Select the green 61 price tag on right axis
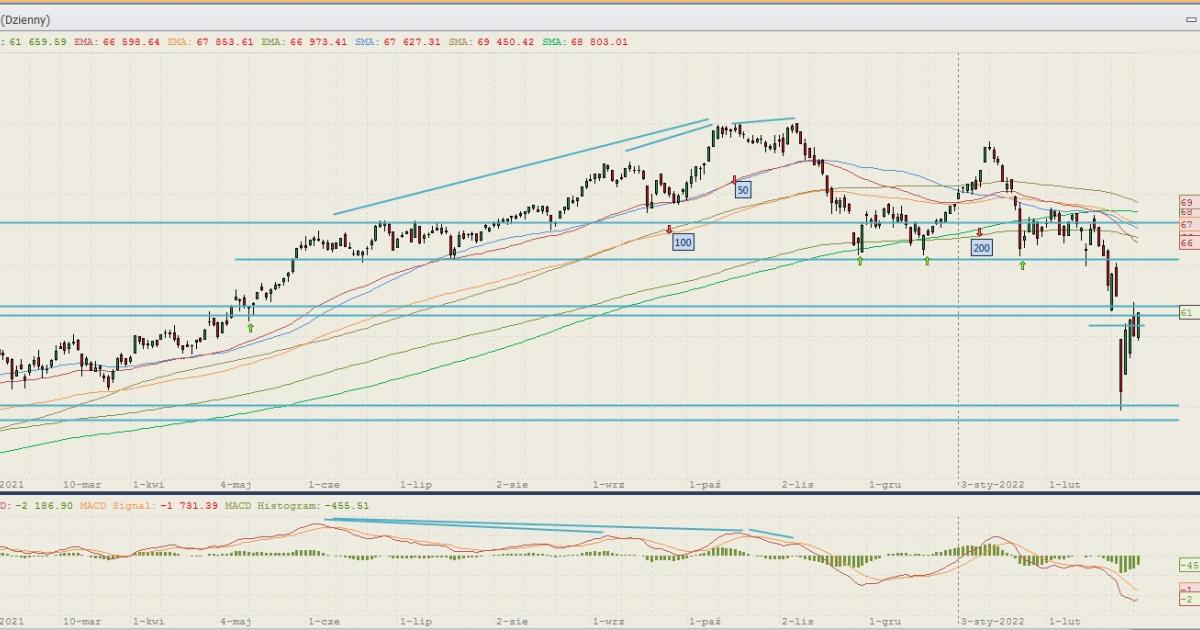1200x630 pixels. [1188, 313]
